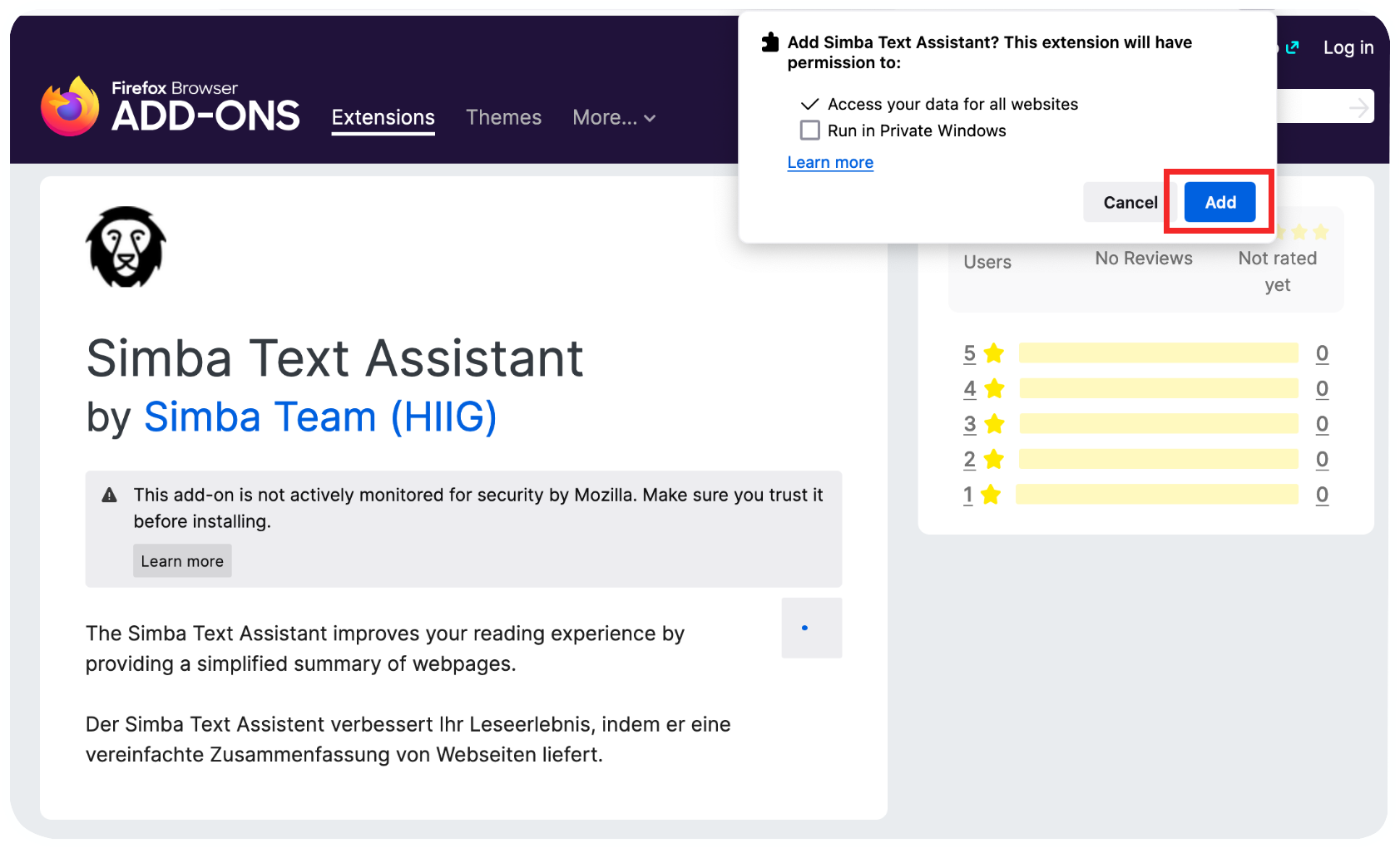
Task: Click Log in link
Action: (x=1348, y=48)
